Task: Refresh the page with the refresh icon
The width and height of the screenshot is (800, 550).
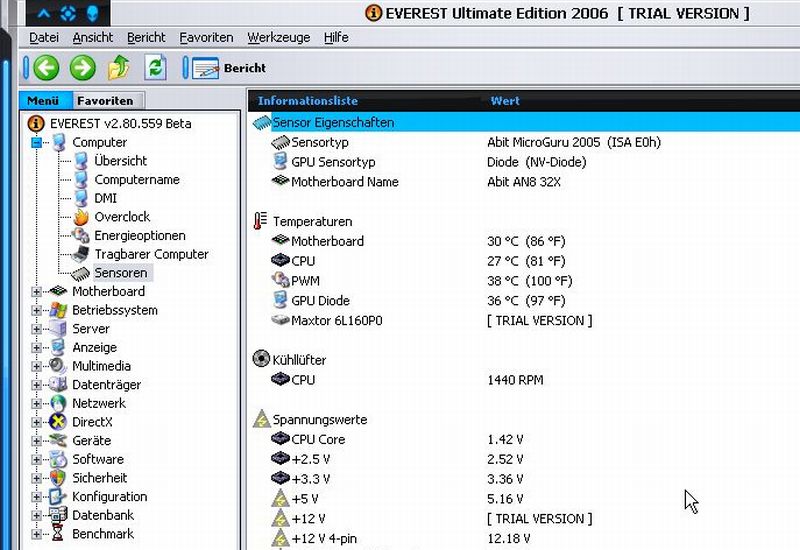Action: pyautogui.click(x=155, y=67)
